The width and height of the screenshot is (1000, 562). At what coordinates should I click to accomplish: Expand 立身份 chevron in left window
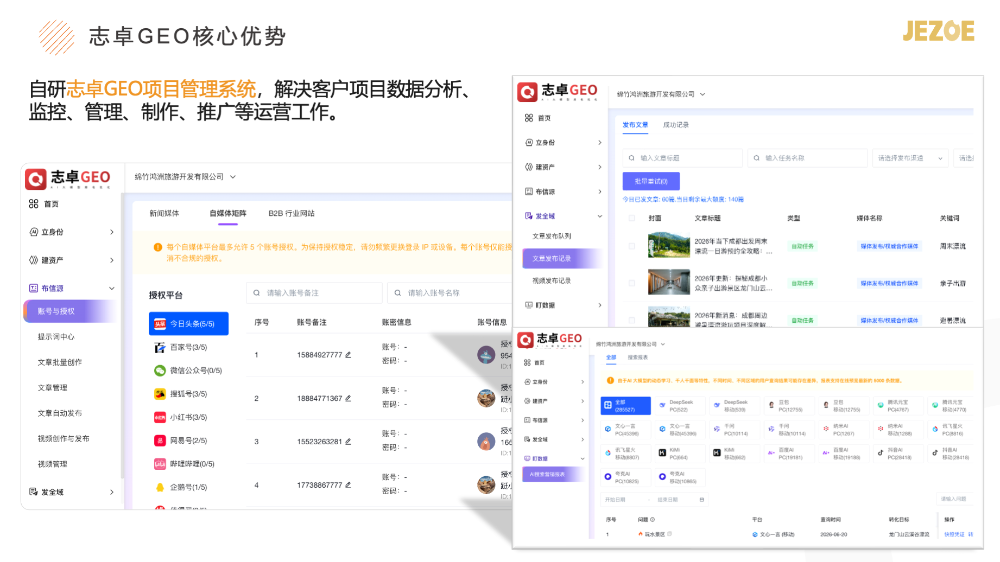(112, 232)
